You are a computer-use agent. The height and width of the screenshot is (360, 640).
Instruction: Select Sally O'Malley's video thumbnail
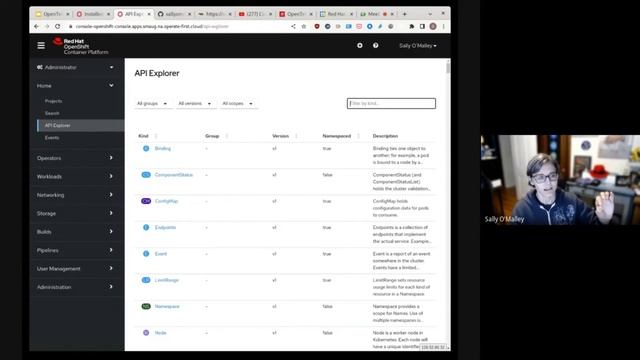(x=560, y=180)
